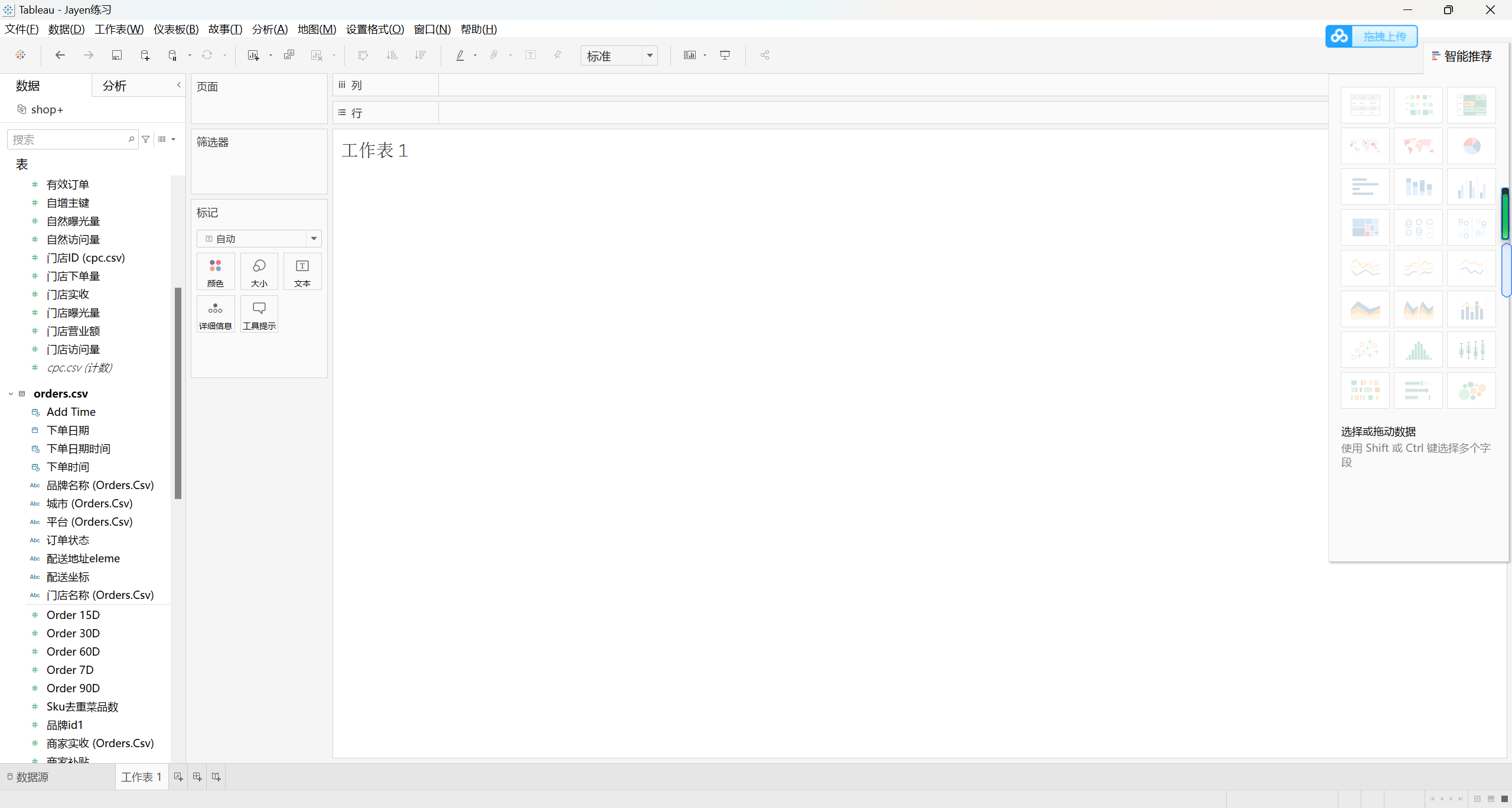Click the data pane vertical scrollbar
The image size is (1512, 808).
coord(178,393)
